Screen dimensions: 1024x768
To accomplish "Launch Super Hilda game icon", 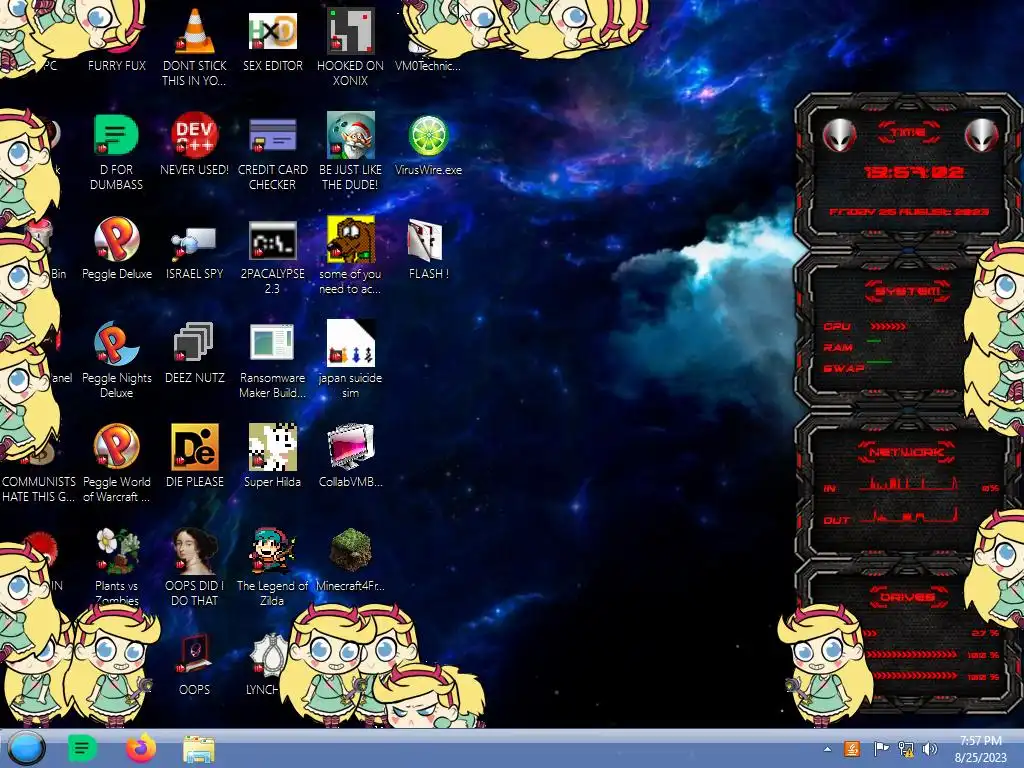I will coord(272,447).
